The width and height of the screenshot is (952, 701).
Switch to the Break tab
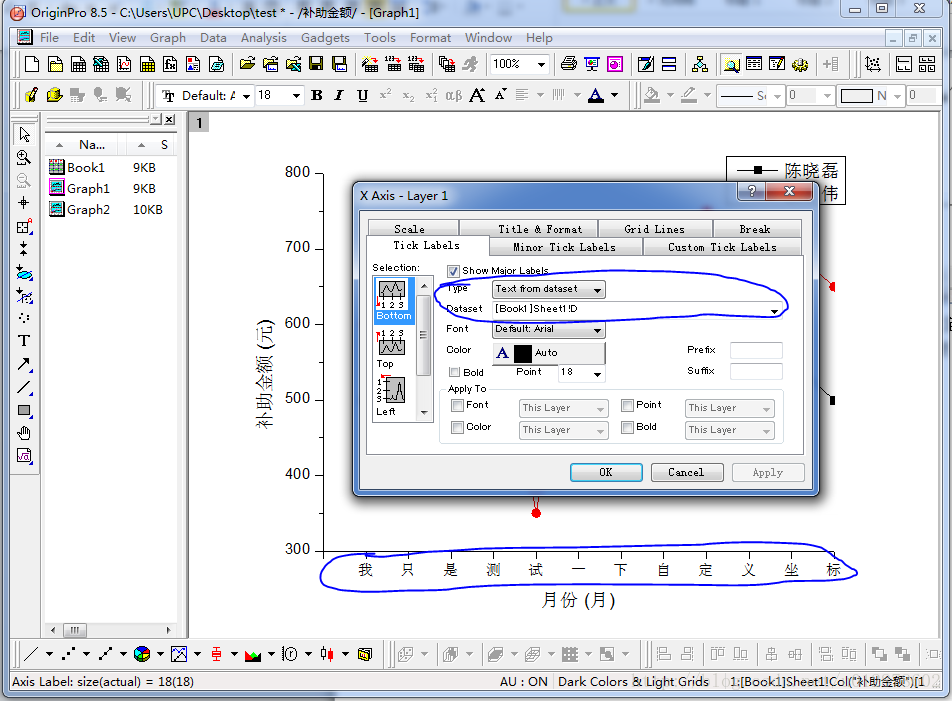(755, 229)
